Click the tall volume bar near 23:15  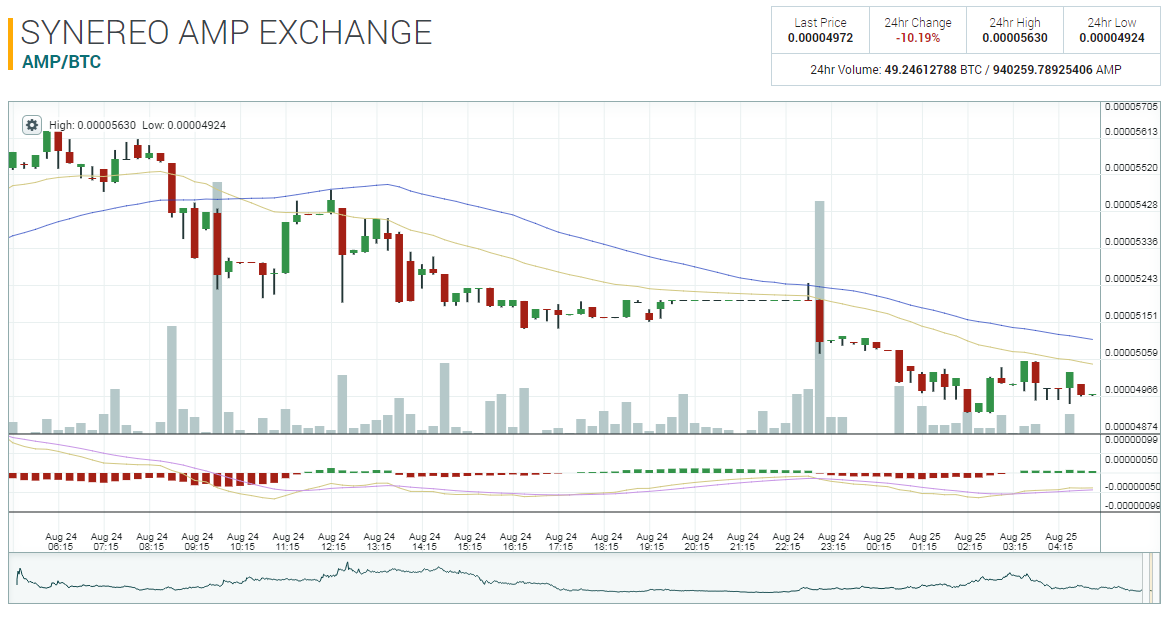point(820,317)
